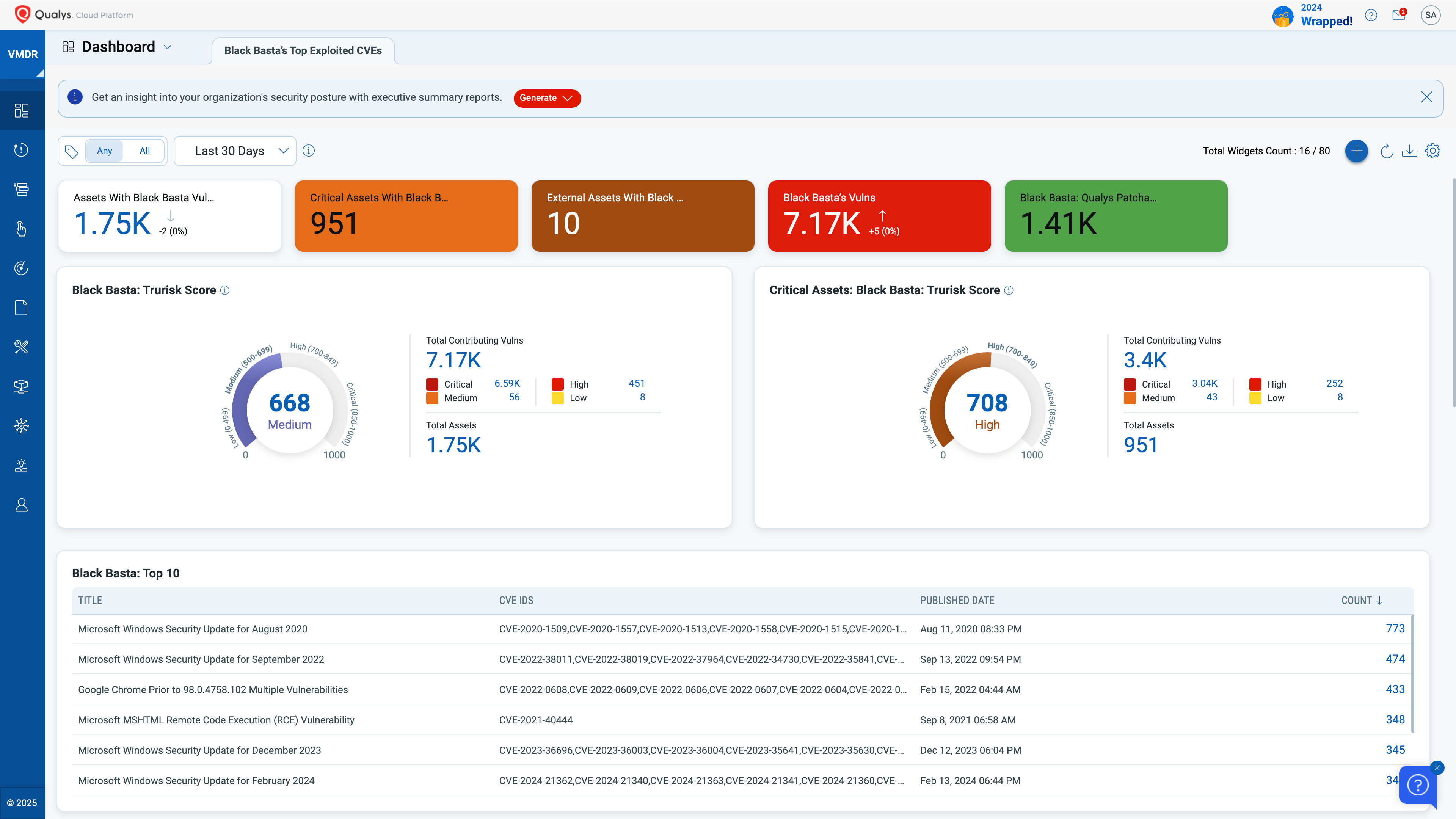Click Total Assets 951 in Critical Assets widget
The image size is (1456, 819).
pyautogui.click(x=1141, y=446)
